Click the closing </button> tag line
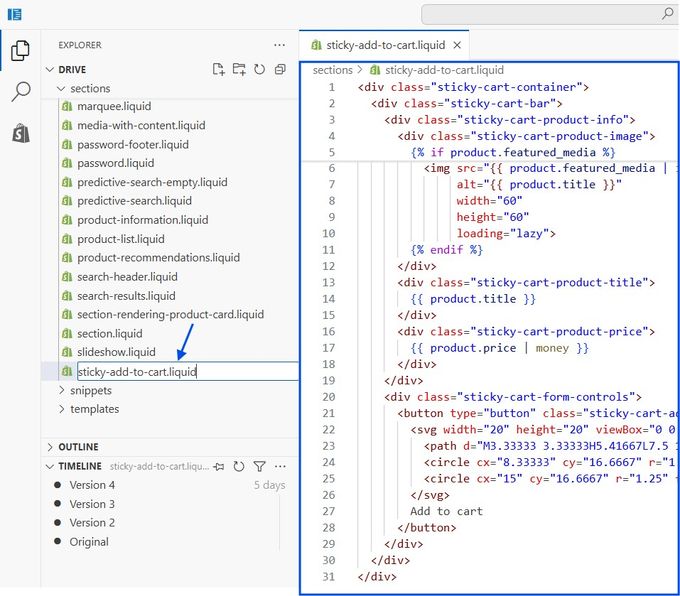 point(427,528)
